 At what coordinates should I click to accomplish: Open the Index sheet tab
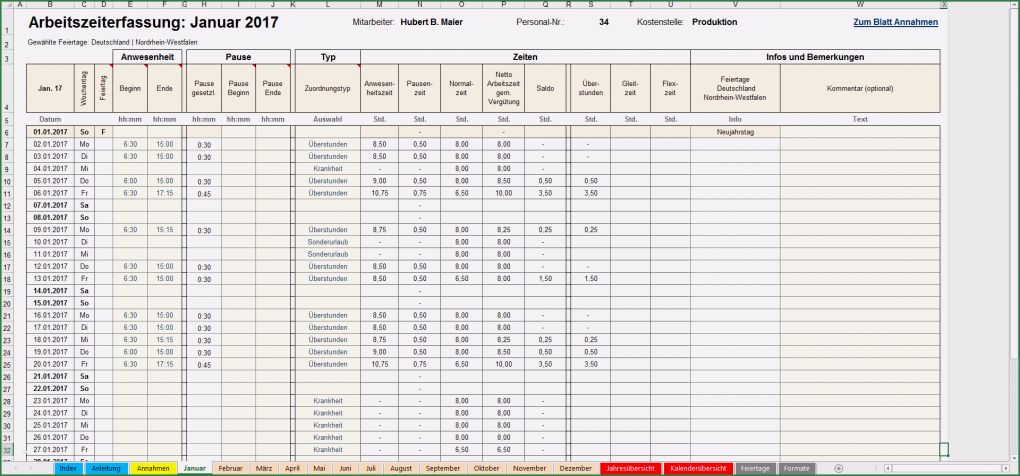(x=68, y=468)
